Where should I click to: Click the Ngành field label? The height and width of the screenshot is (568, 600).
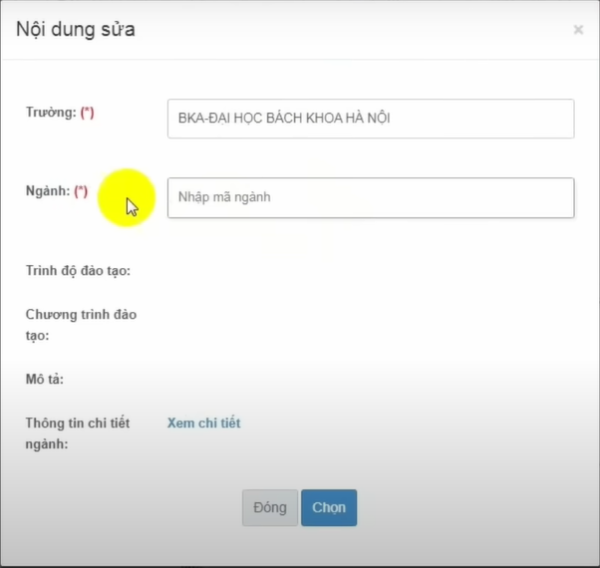point(47,190)
